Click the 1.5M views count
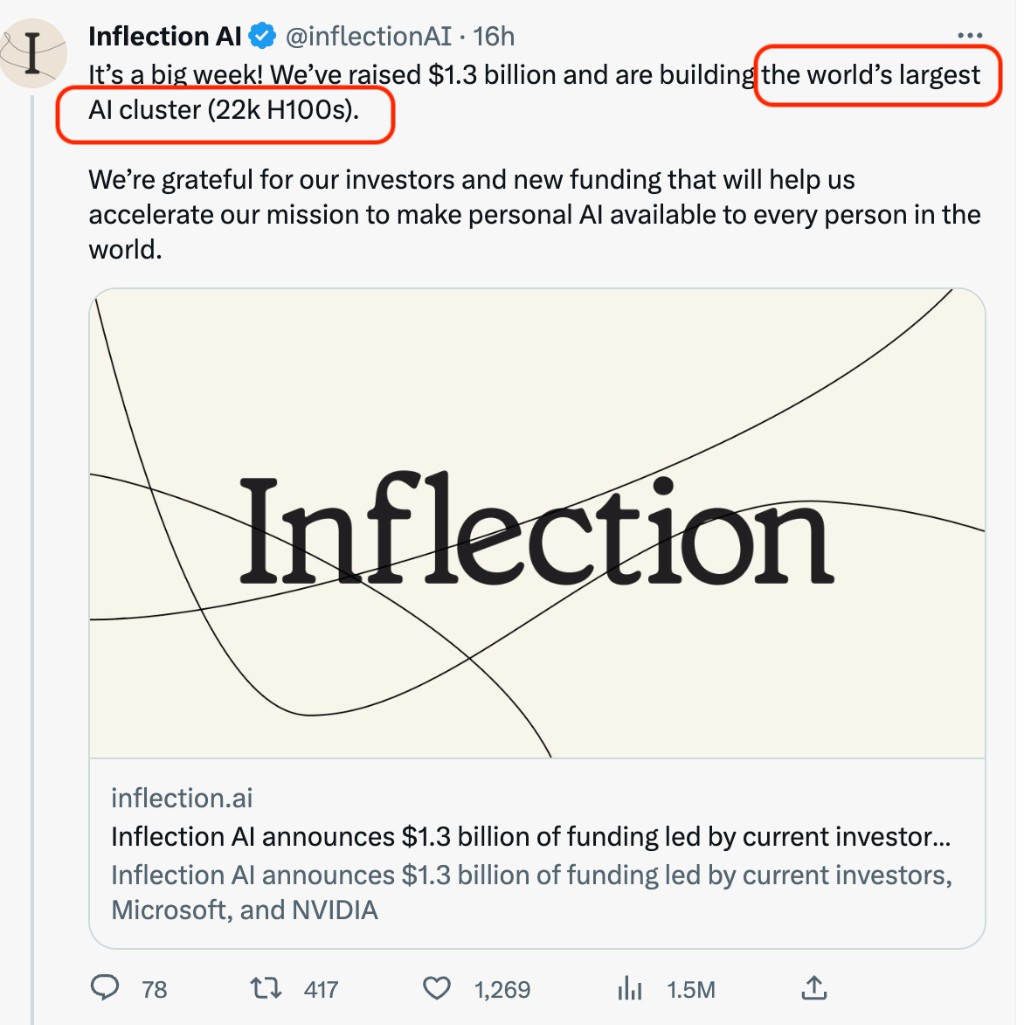 [691, 990]
